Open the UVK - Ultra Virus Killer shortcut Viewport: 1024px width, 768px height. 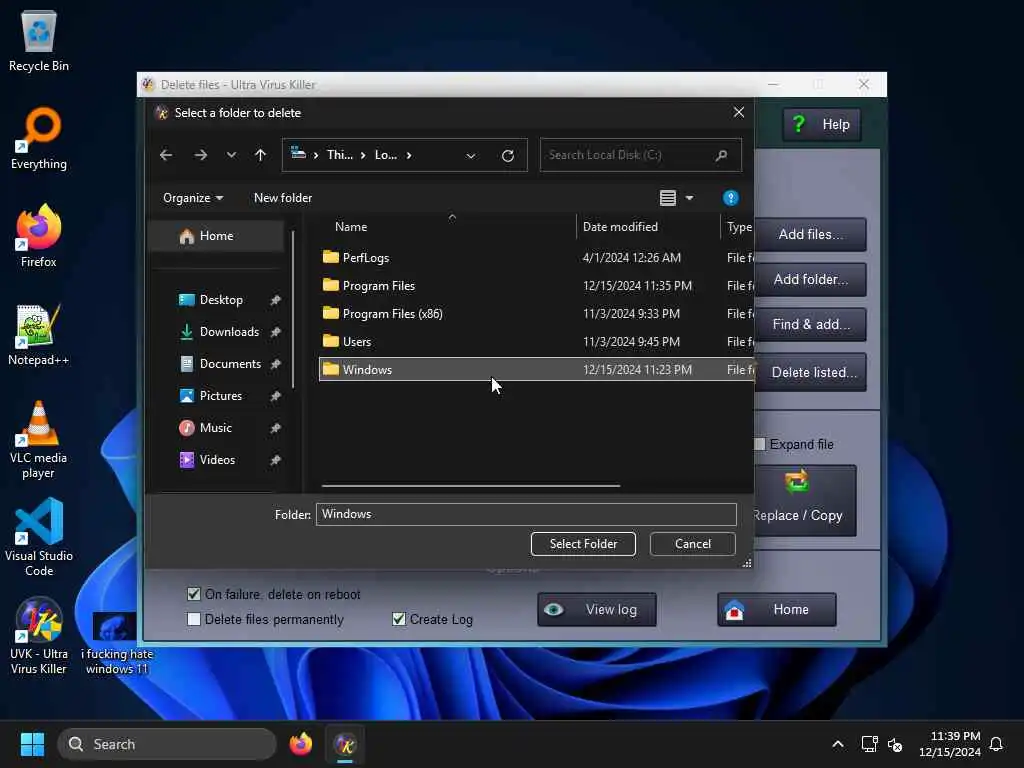tap(39, 636)
